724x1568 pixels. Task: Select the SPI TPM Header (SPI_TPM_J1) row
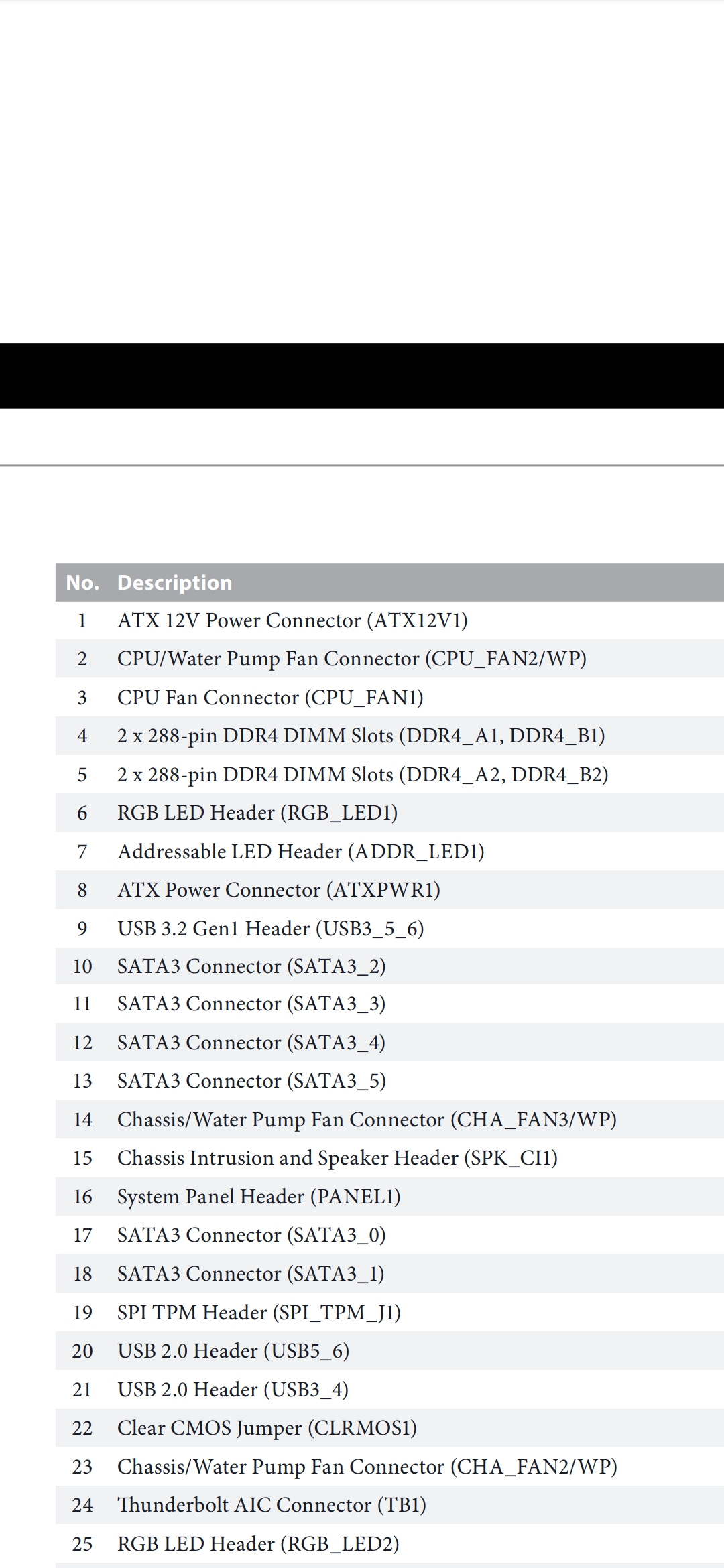coord(389,1312)
